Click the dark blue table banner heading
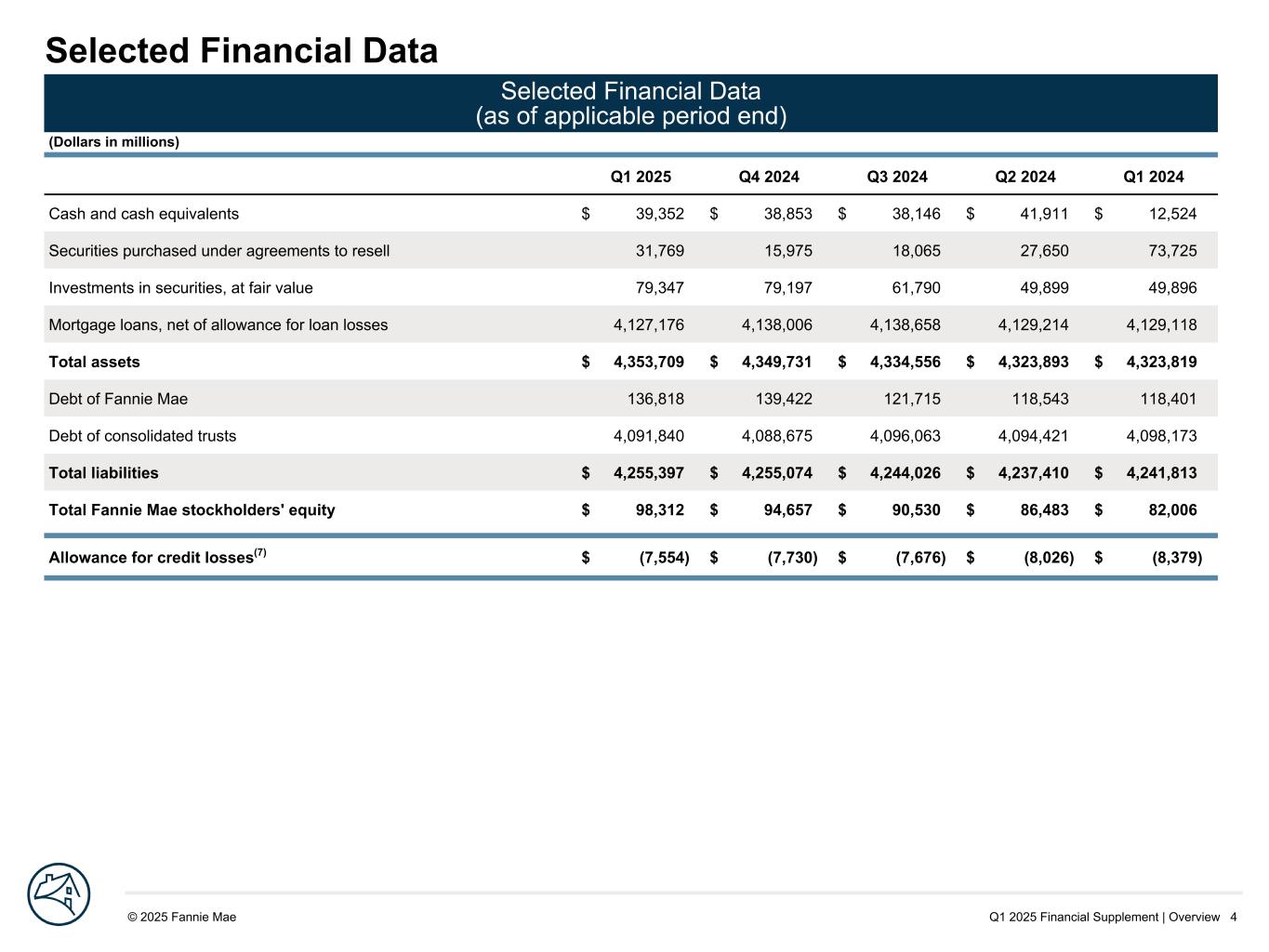This screenshot has height=952, width=1269. point(630,103)
